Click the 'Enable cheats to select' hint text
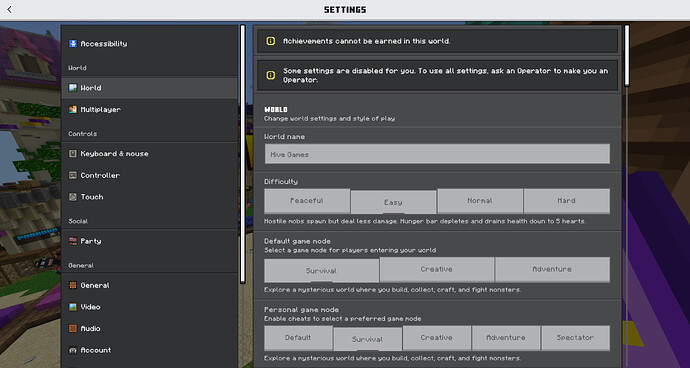Screen dimensions: 690x368 pos(342,319)
